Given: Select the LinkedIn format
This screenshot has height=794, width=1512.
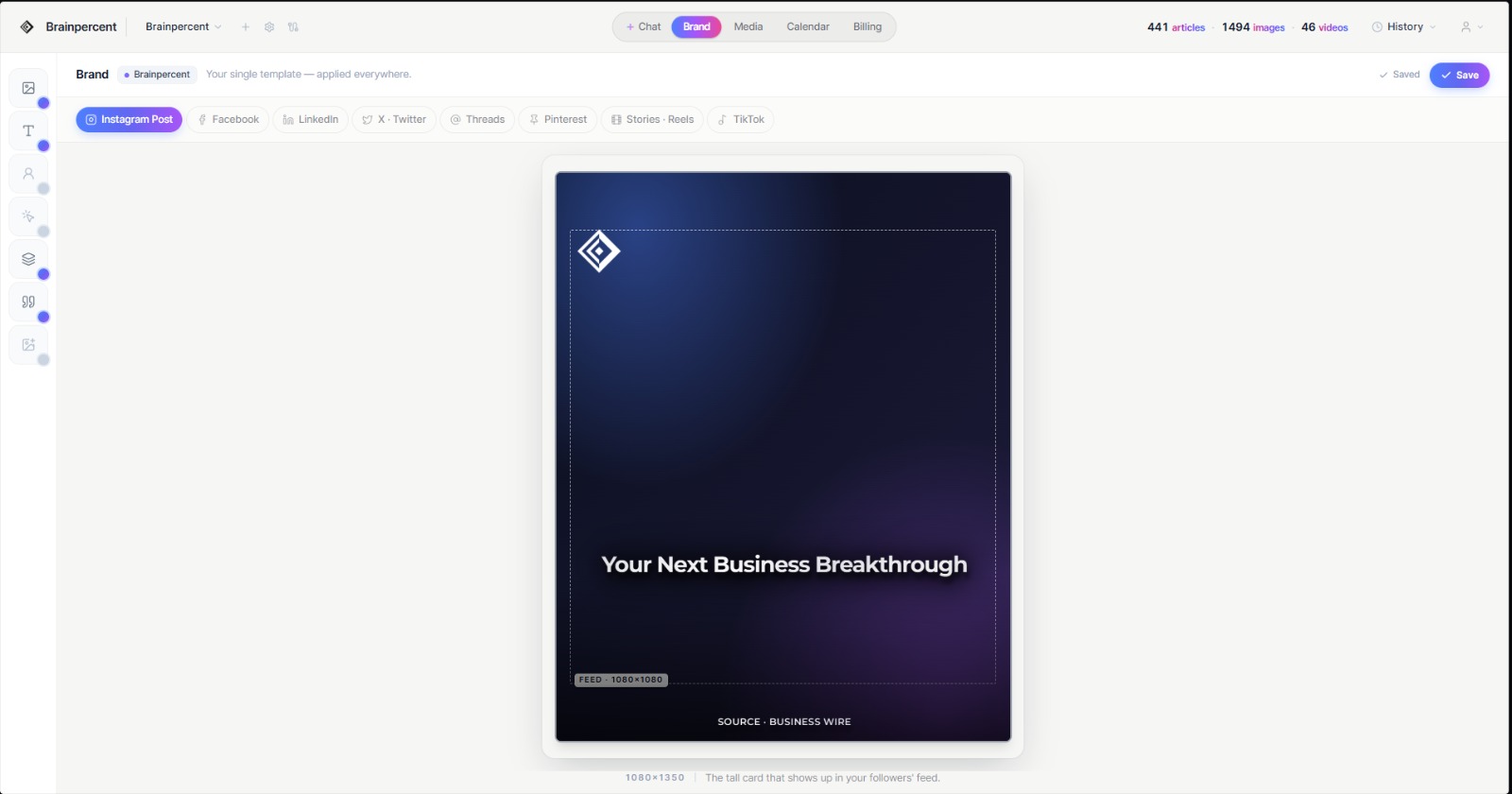Looking at the screenshot, I should pos(311,119).
